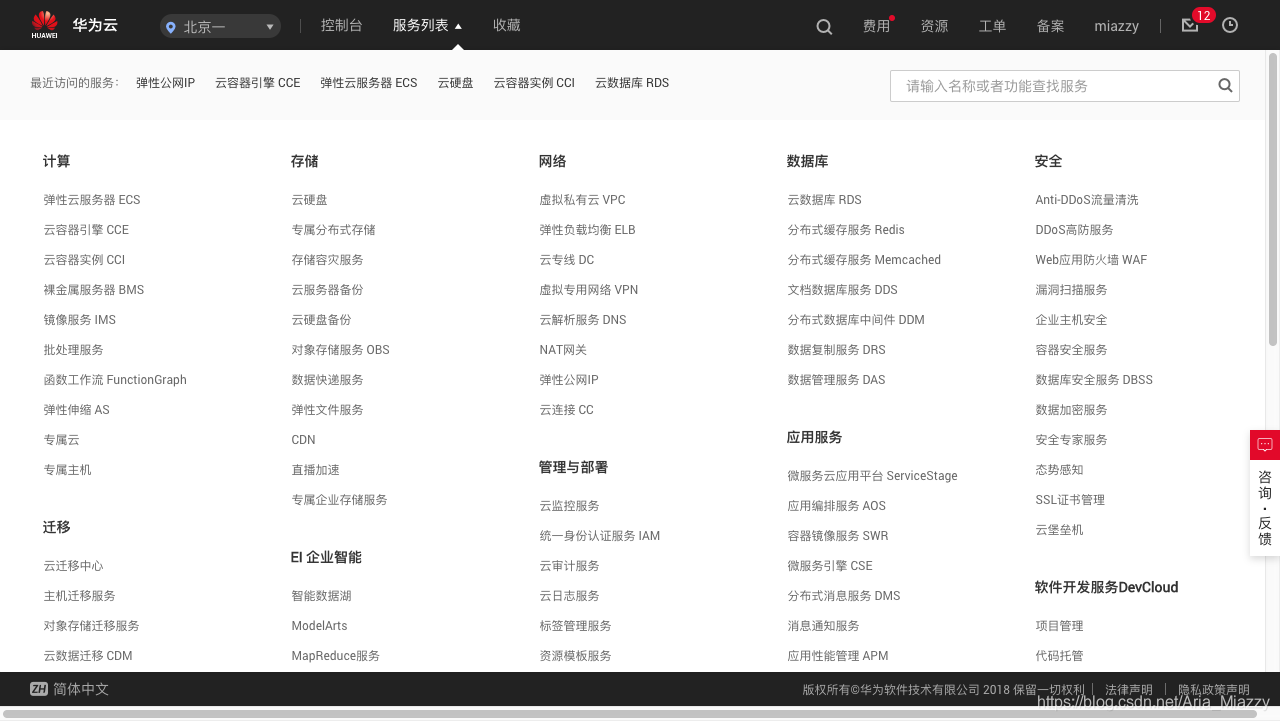The width and height of the screenshot is (1280, 721).
Task: Open the 费用 menu
Action: coord(876,26)
